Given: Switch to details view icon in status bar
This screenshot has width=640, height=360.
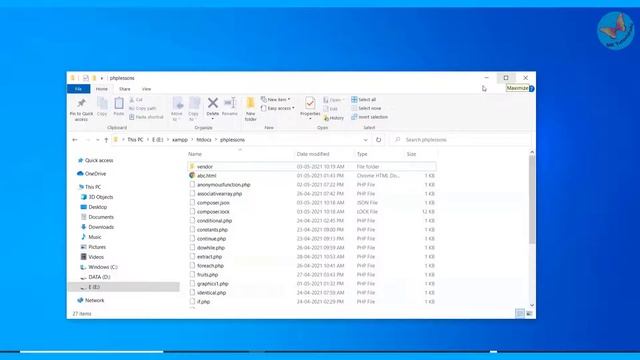Looking at the screenshot, I should (x=520, y=313).
